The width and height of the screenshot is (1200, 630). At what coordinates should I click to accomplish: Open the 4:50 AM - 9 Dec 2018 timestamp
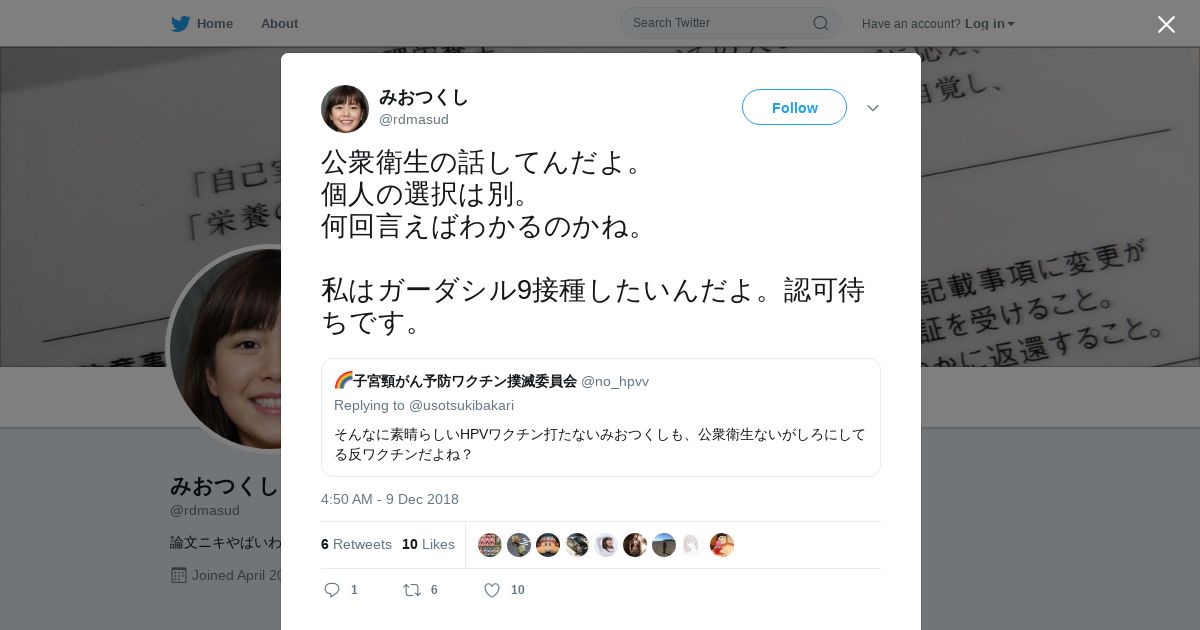click(x=390, y=499)
